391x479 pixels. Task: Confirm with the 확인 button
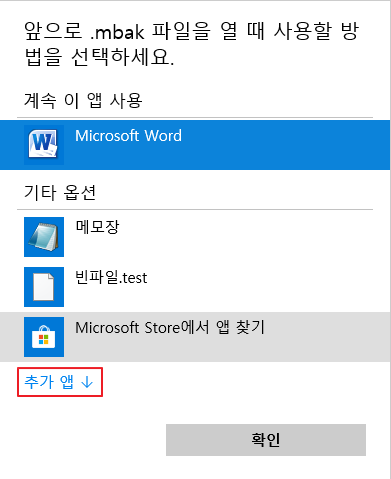pos(266,440)
